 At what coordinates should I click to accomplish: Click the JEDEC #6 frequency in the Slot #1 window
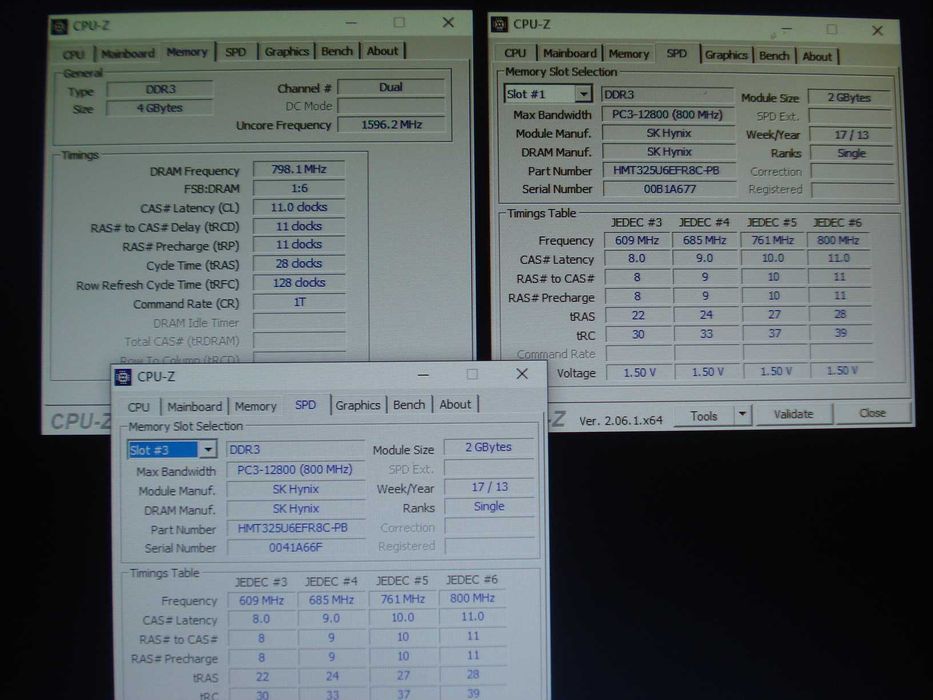click(x=838, y=240)
